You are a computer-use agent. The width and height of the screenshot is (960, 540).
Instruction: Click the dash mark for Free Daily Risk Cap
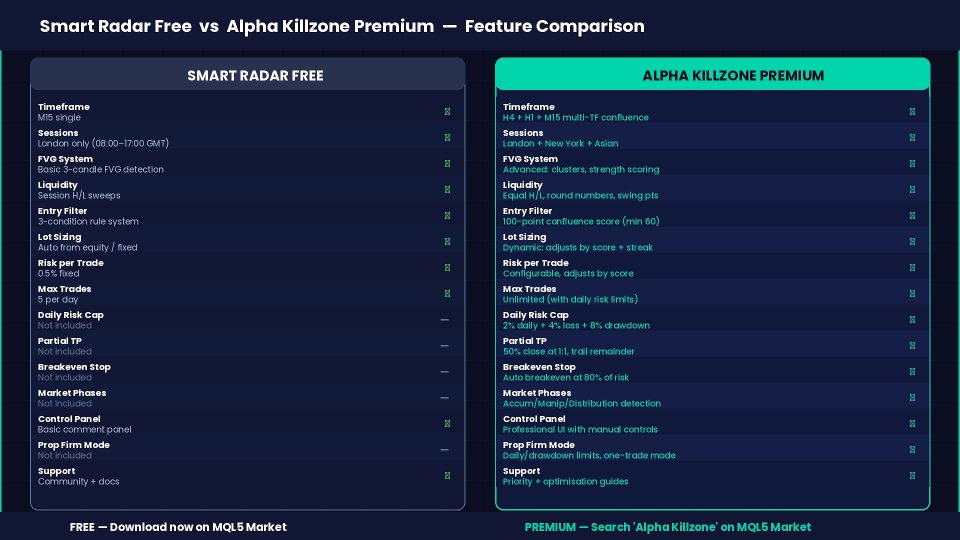[x=444, y=320]
